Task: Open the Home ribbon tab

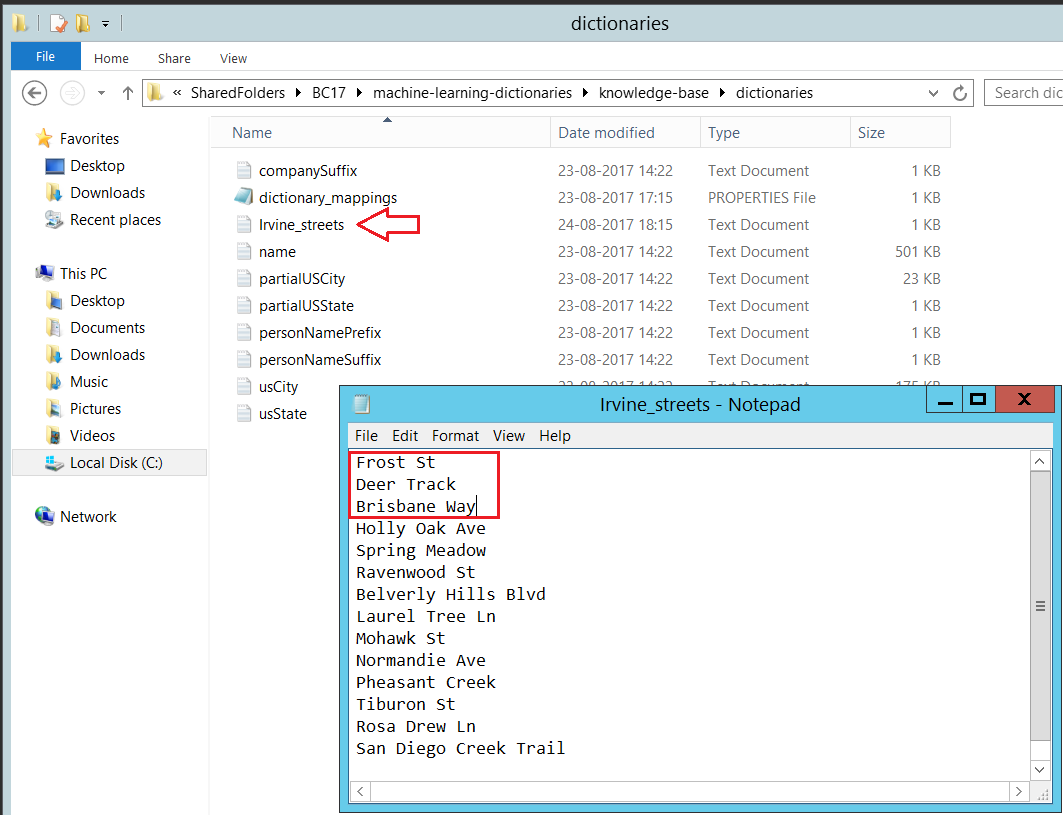Action: tap(111, 58)
